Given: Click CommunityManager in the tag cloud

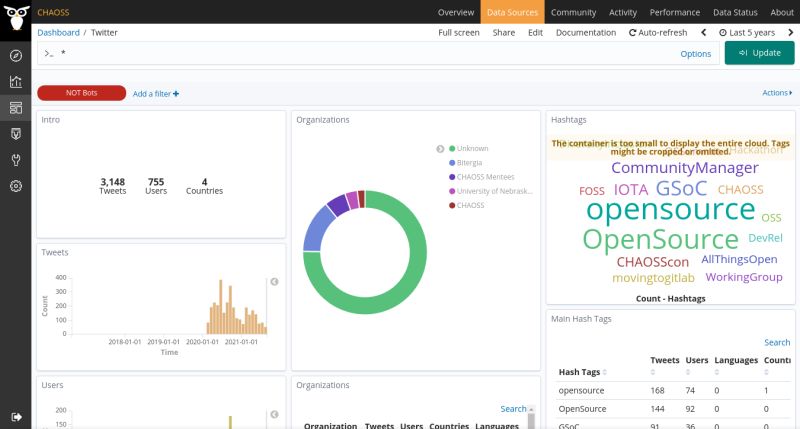Looking at the screenshot, I should (x=685, y=167).
